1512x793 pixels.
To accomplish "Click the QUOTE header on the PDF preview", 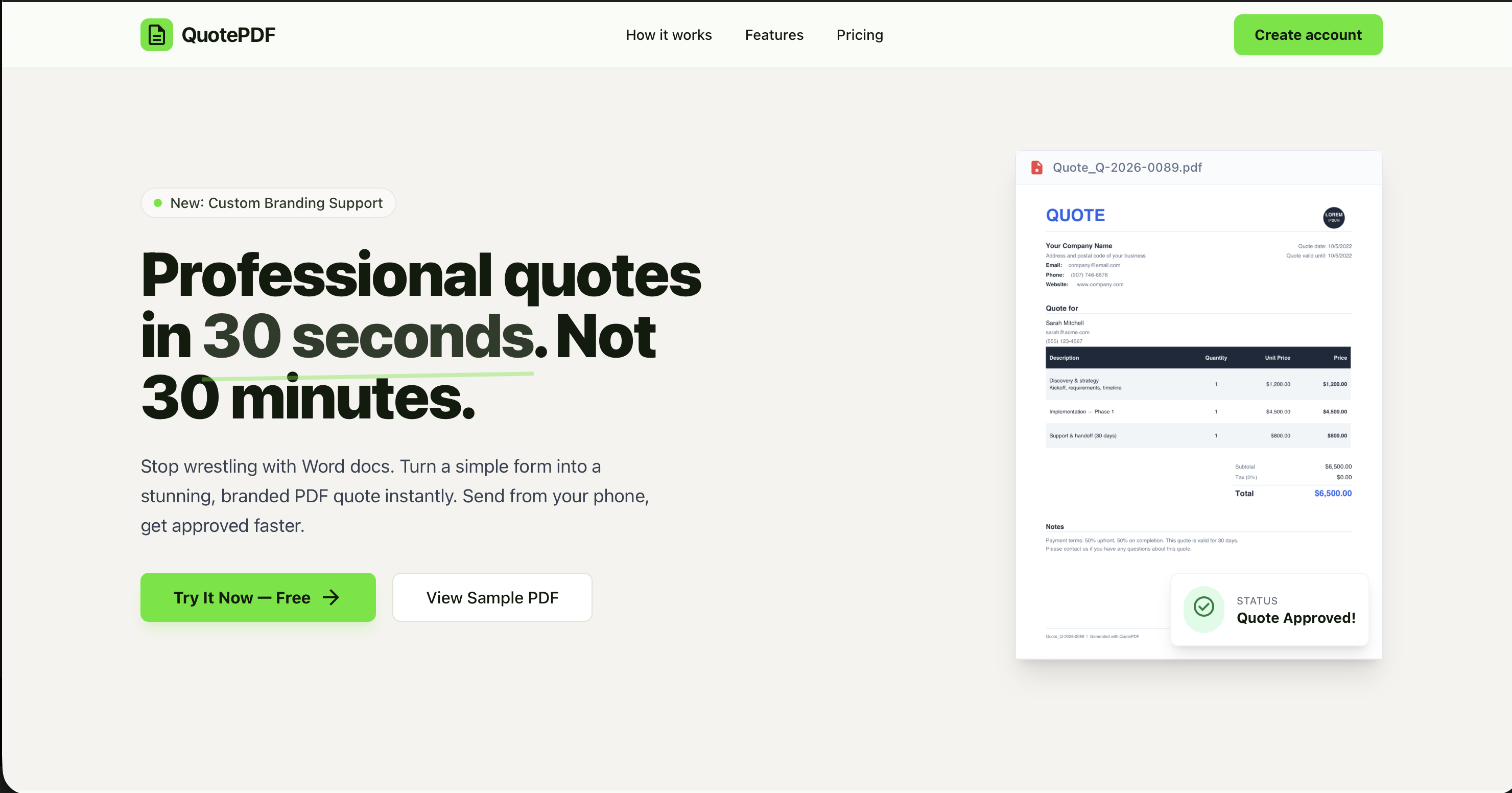I will [1075, 215].
